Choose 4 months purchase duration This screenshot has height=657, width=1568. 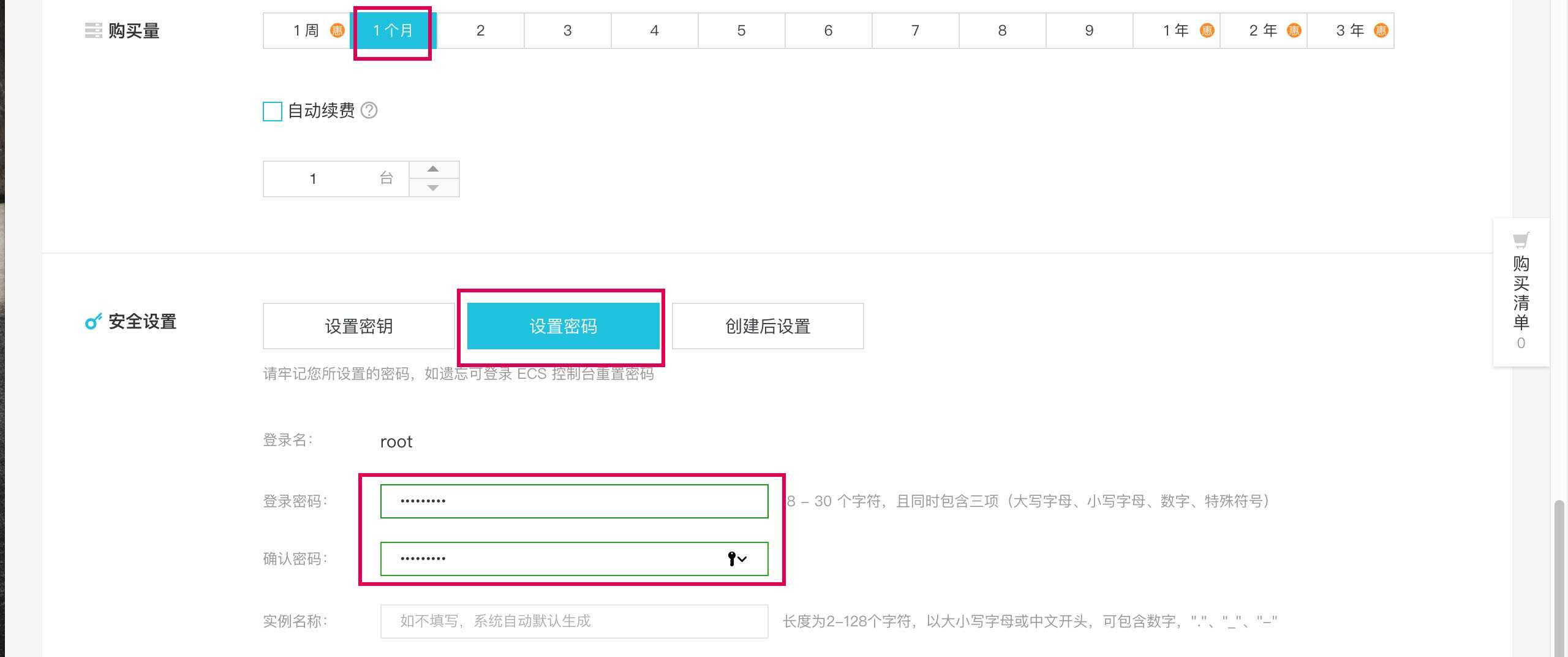[655, 31]
